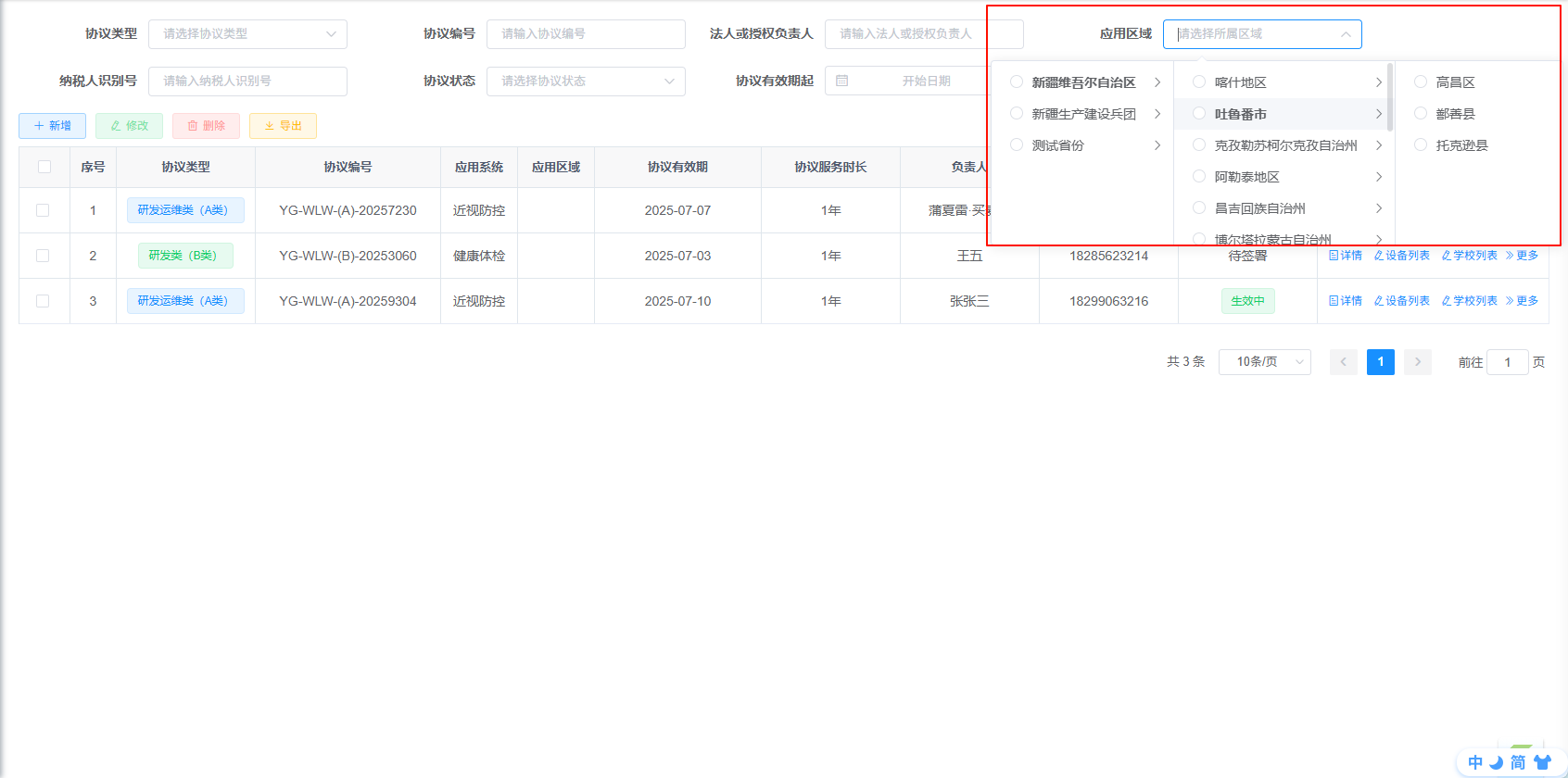Click the 新增 add button

pos(52,126)
